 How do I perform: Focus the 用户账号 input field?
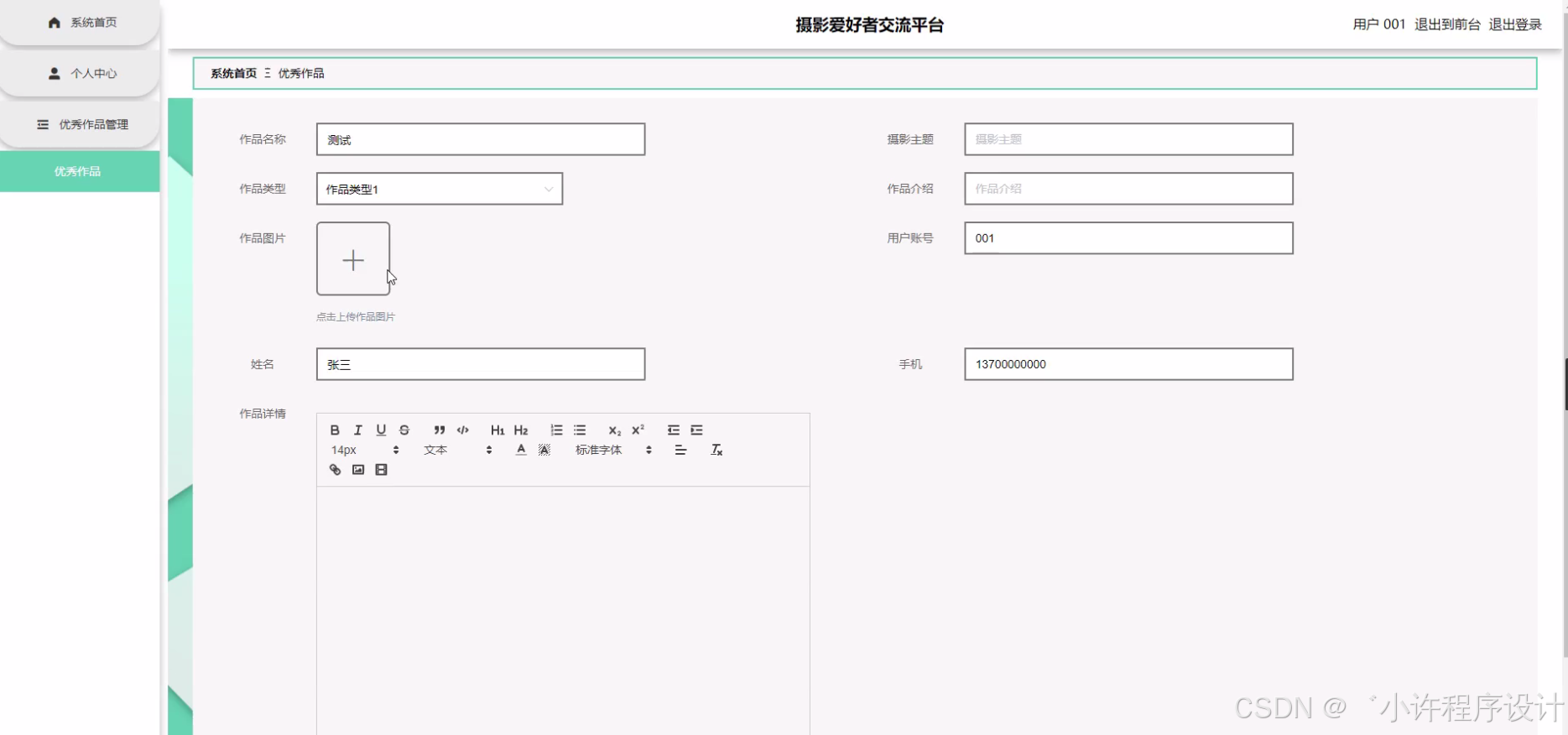[x=1128, y=238]
